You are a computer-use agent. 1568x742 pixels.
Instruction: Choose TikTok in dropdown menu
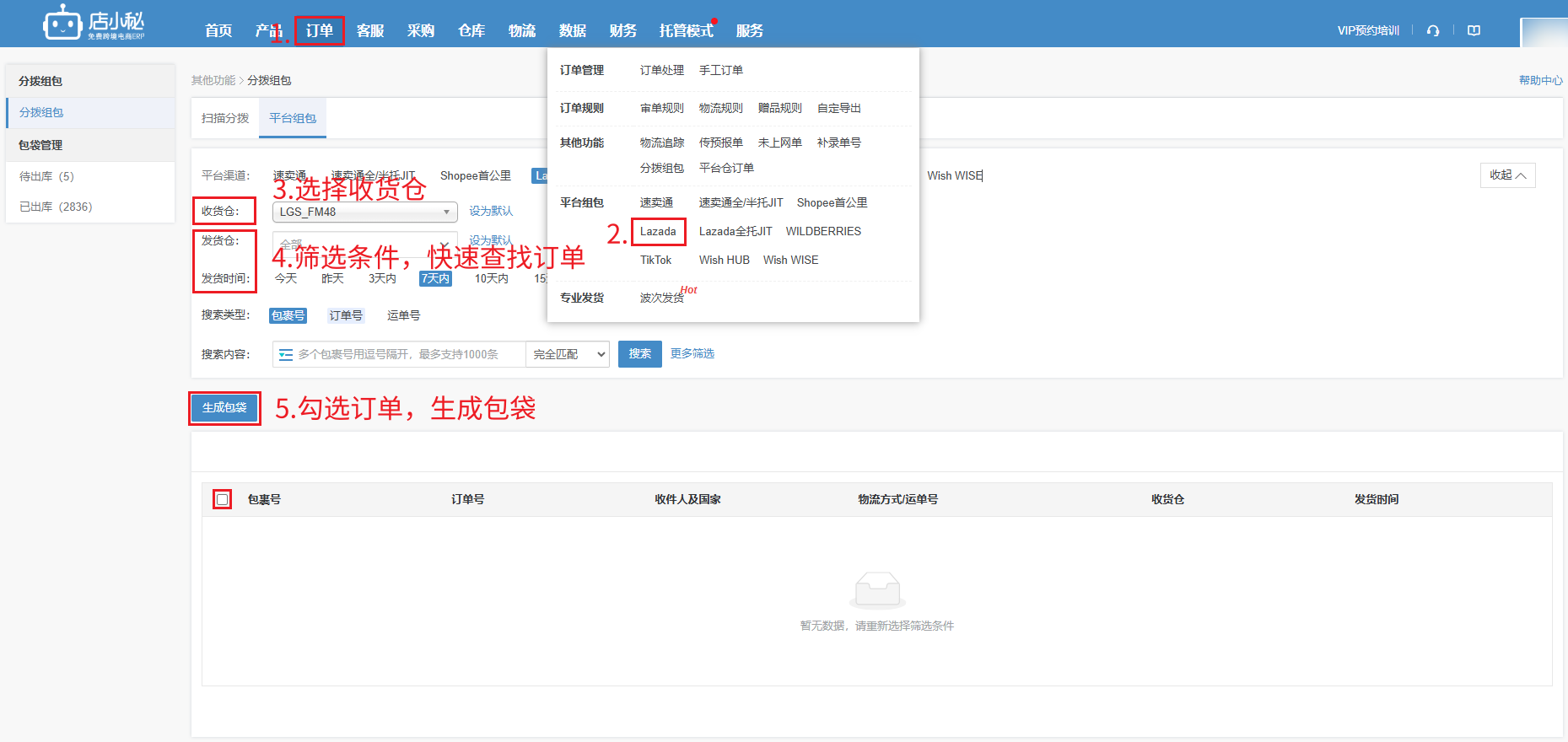(655, 260)
